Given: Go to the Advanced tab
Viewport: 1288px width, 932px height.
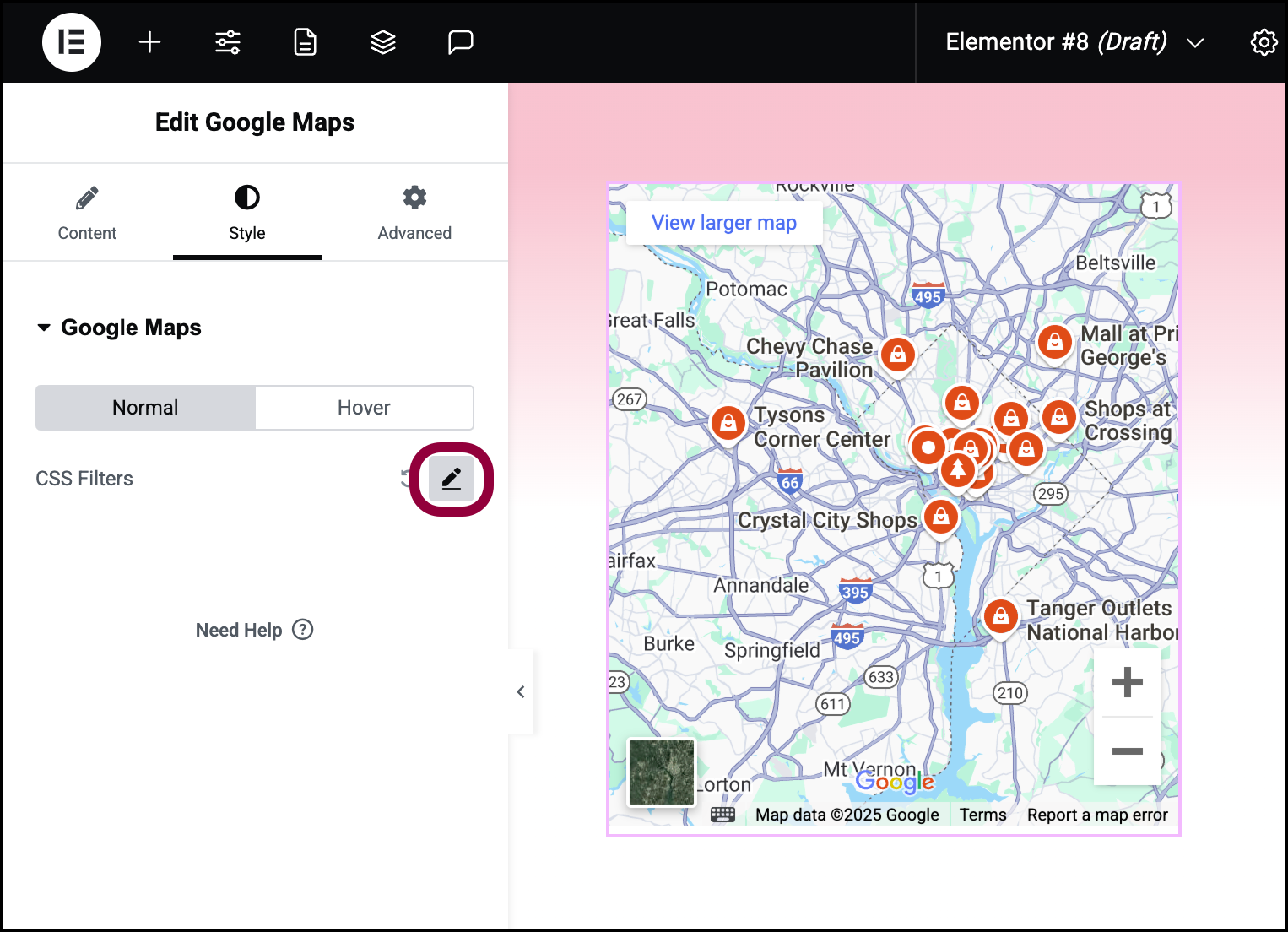Looking at the screenshot, I should point(414,214).
